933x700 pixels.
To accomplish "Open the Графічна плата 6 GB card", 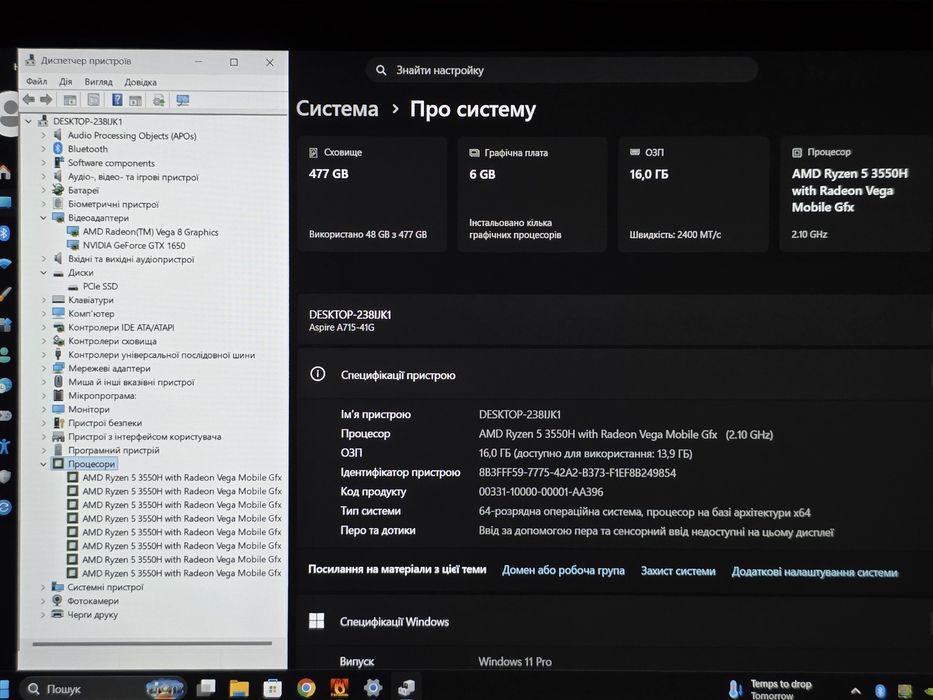I will pos(533,194).
